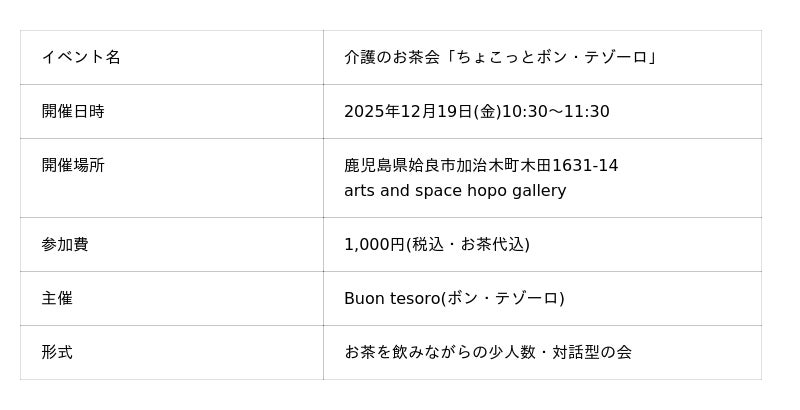
Task: Click the 形式 label cell
Action: (x=57, y=352)
